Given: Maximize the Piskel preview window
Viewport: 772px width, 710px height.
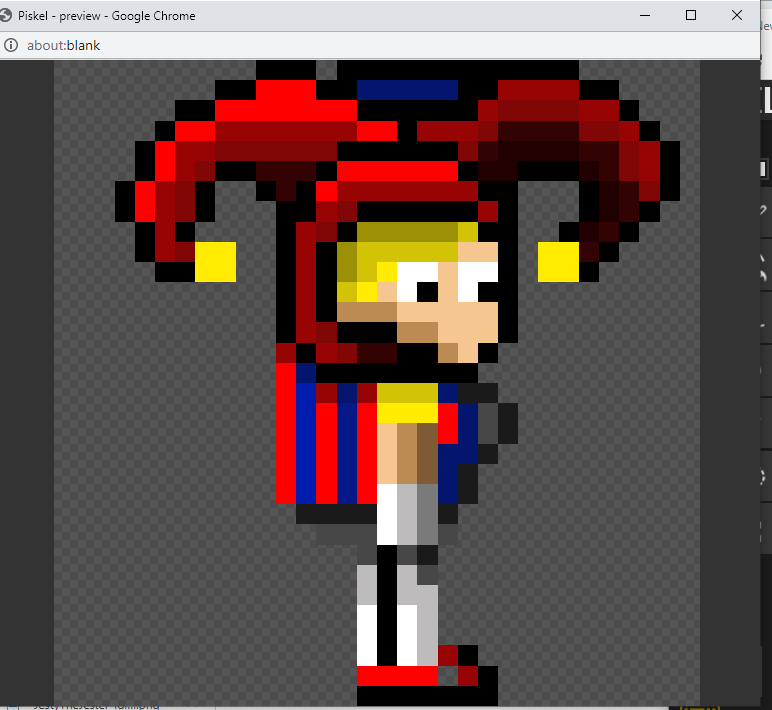Looking at the screenshot, I should tap(690, 15).
